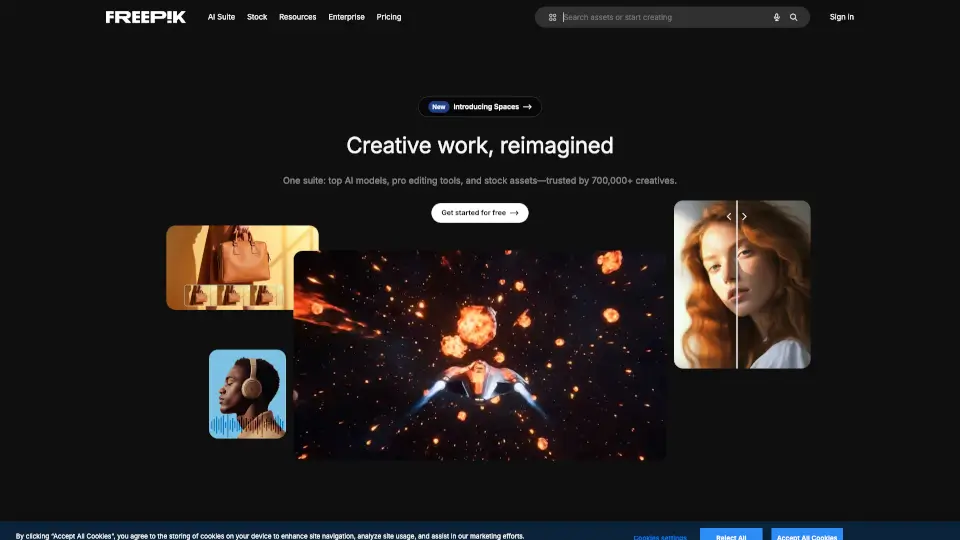Click the before-after slider handle on portrait
The height and width of the screenshot is (540, 960).
[737, 216]
